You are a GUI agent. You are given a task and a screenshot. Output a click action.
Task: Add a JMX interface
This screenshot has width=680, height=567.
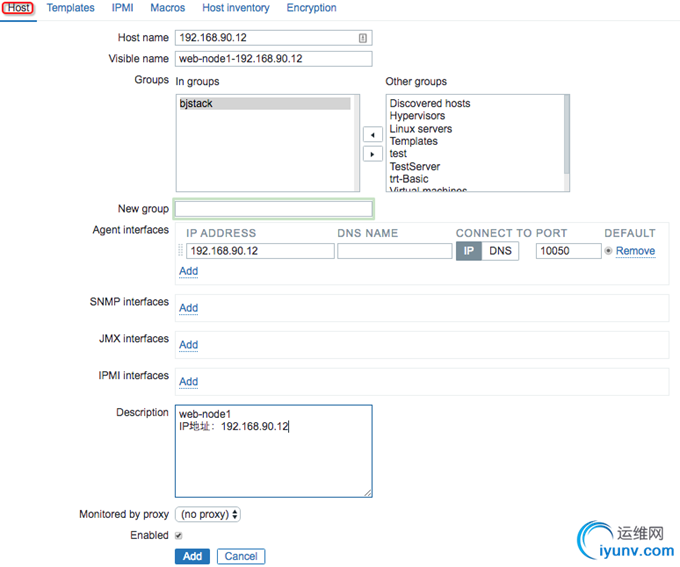point(189,345)
